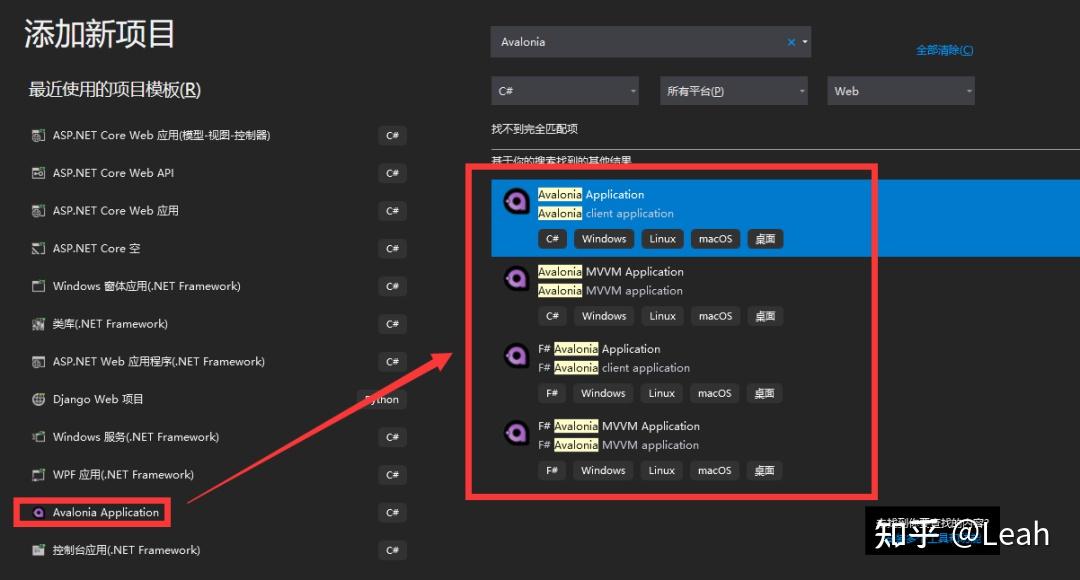Open the search history dropdown arrow
This screenshot has width=1080, height=580.
click(x=805, y=42)
